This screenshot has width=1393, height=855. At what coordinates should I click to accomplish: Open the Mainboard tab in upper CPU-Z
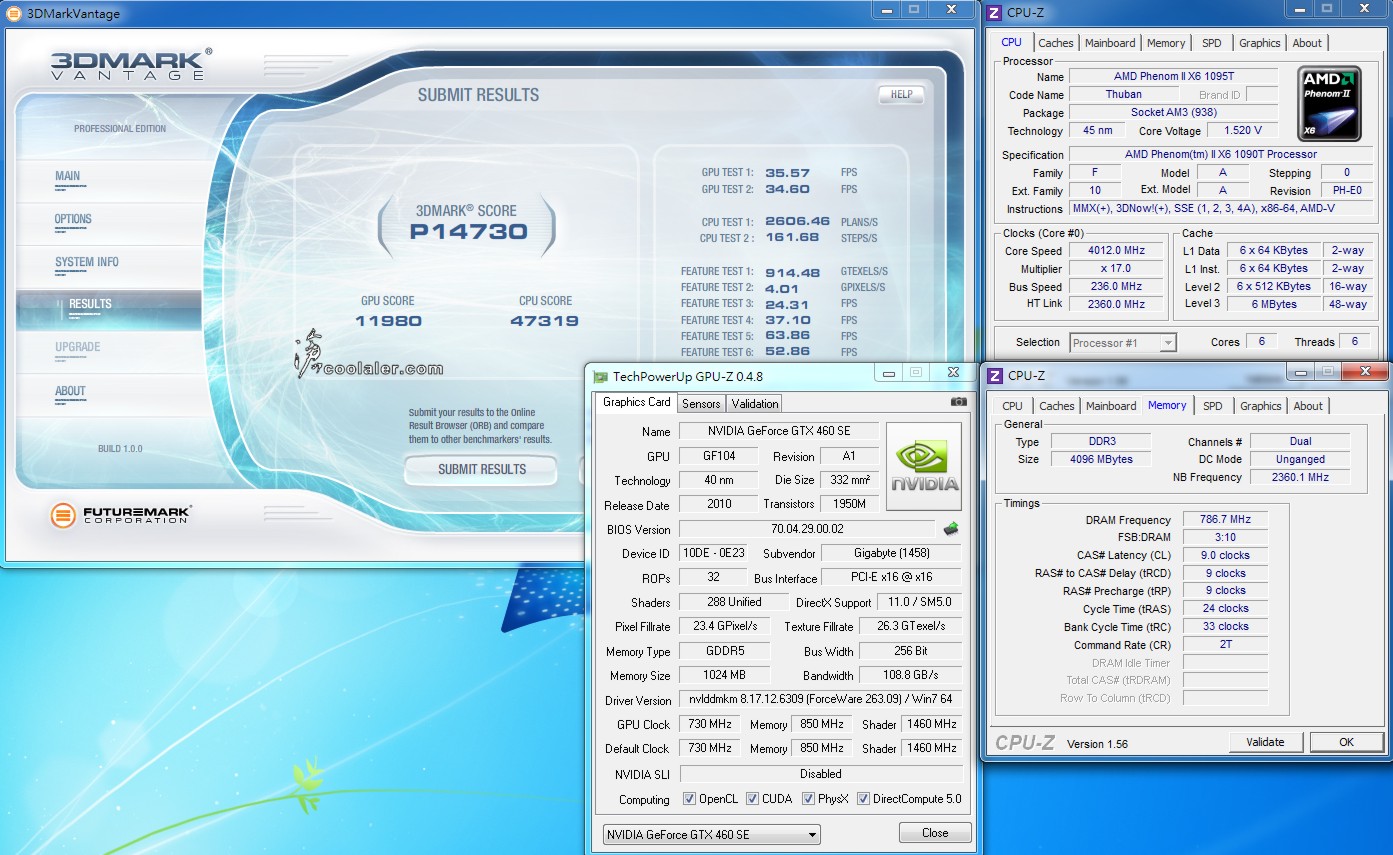click(x=1110, y=43)
